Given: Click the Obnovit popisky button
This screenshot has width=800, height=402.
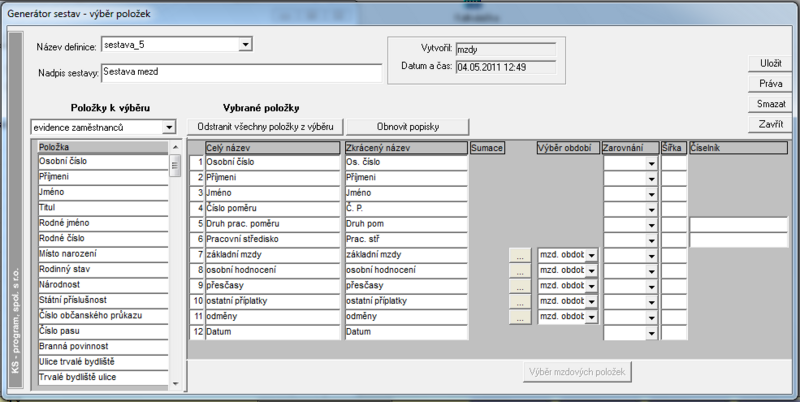Looking at the screenshot, I should click(x=408, y=127).
